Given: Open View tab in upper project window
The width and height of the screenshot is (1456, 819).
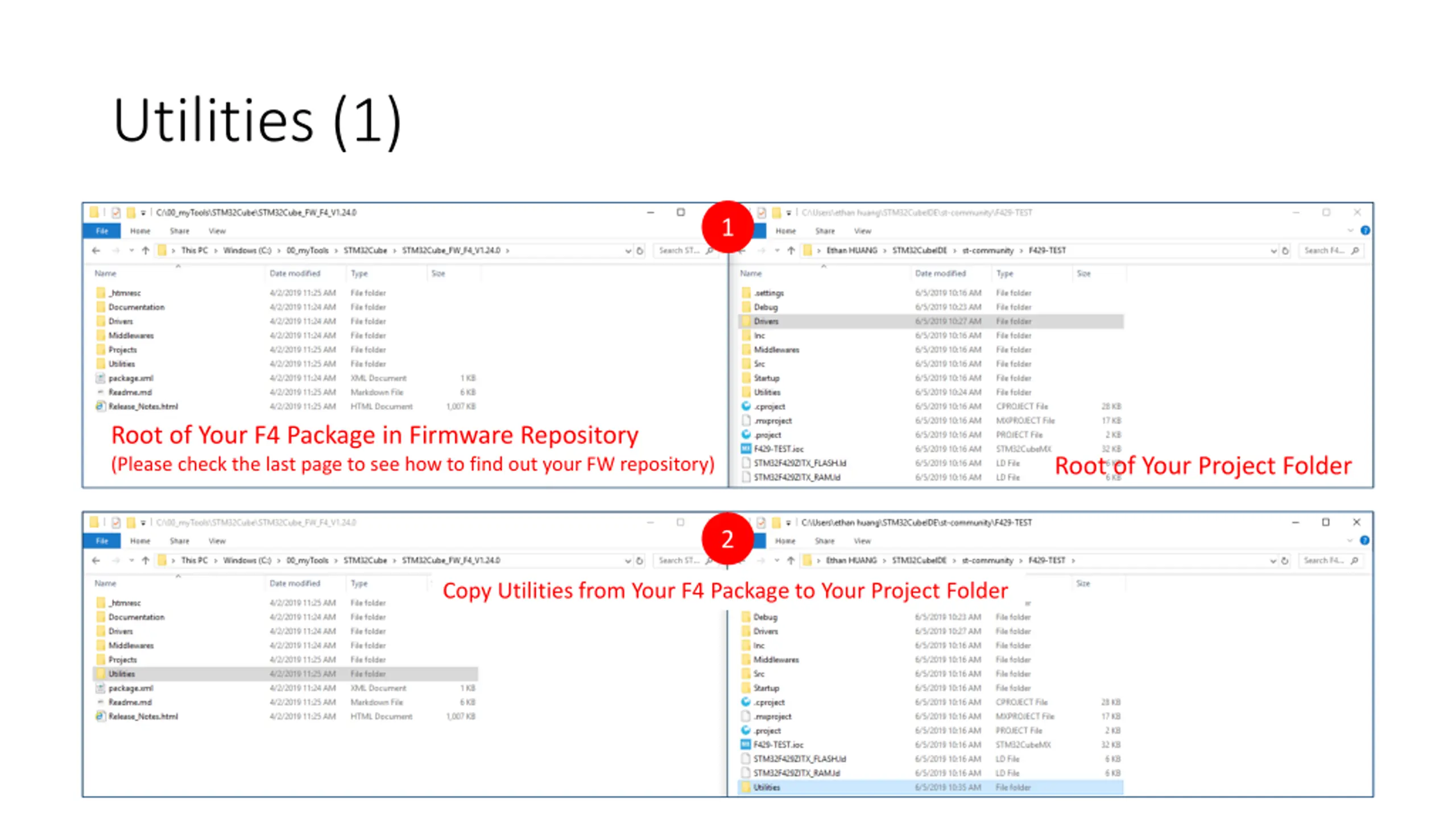Looking at the screenshot, I should tap(862, 231).
